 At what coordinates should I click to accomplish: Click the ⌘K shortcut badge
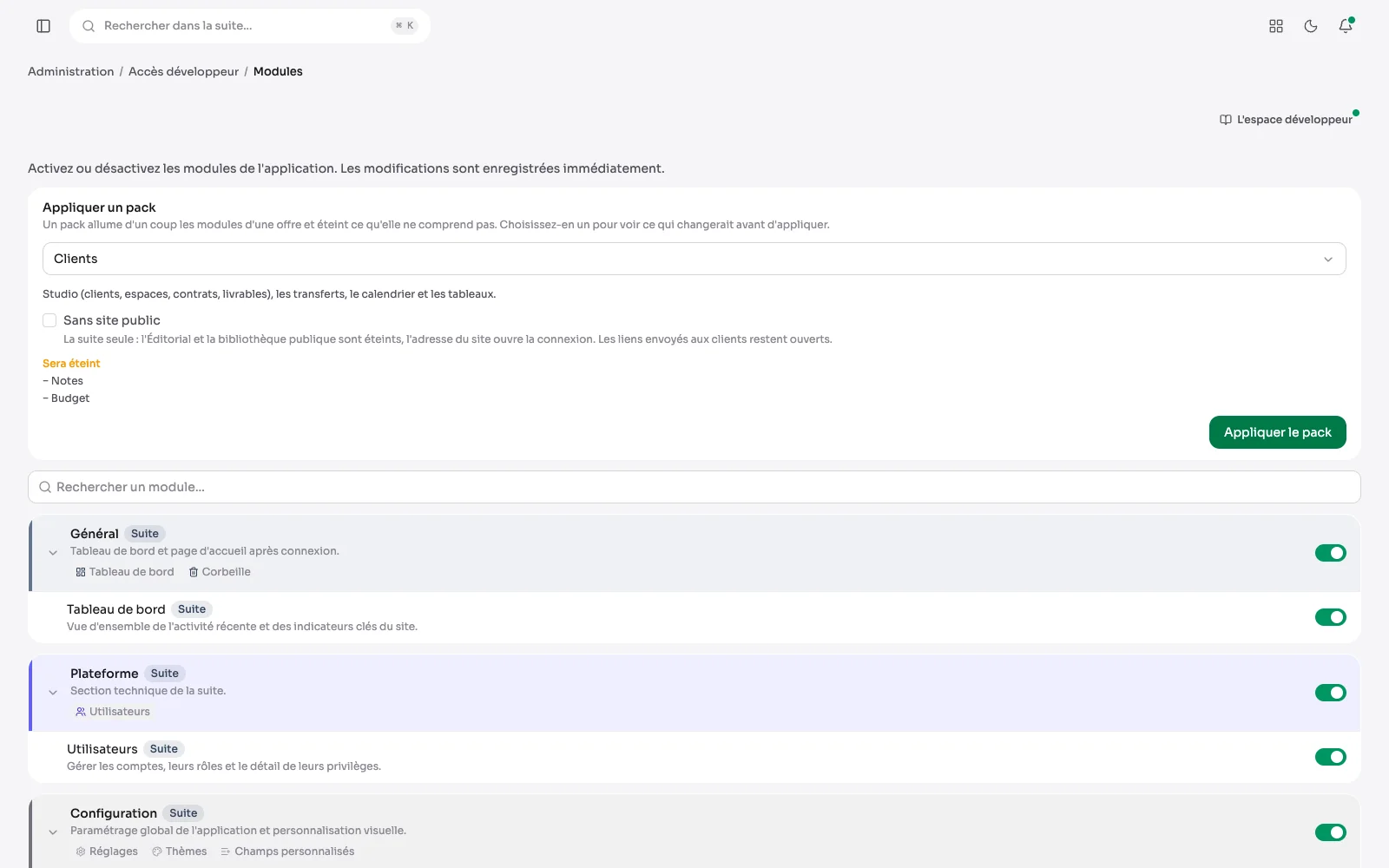pos(405,26)
